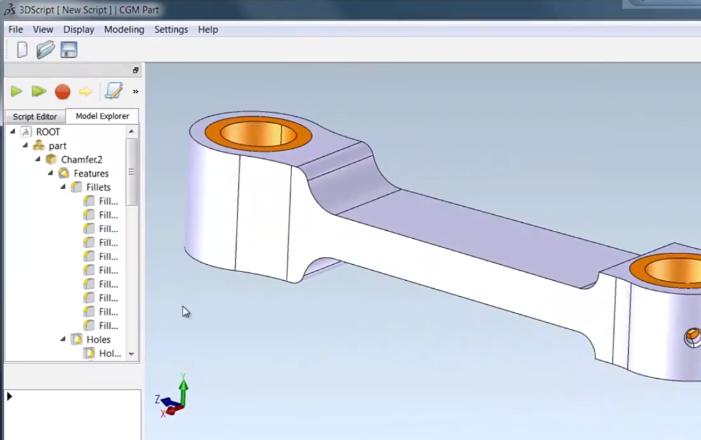The image size is (701, 440).
Task: Collapse the Features node arrow
Action: pyautogui.click(x=51, y=173)
